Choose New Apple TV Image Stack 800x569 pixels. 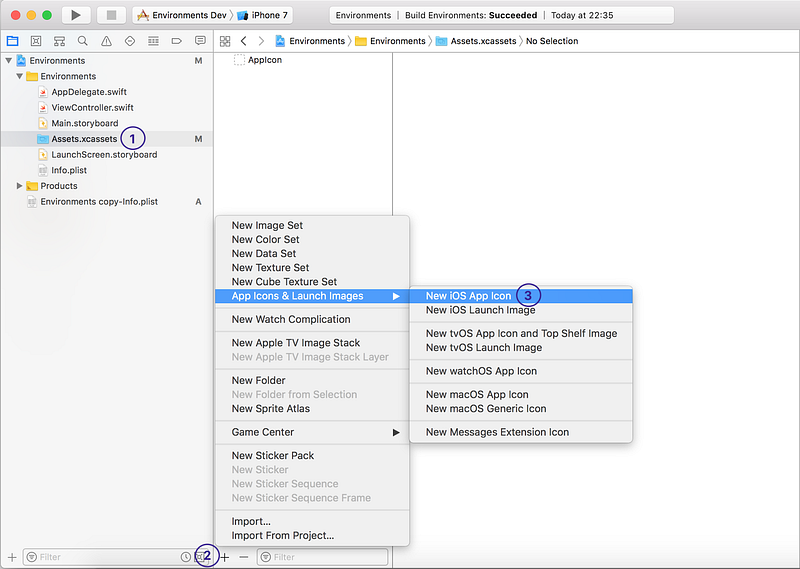point(312,343)
